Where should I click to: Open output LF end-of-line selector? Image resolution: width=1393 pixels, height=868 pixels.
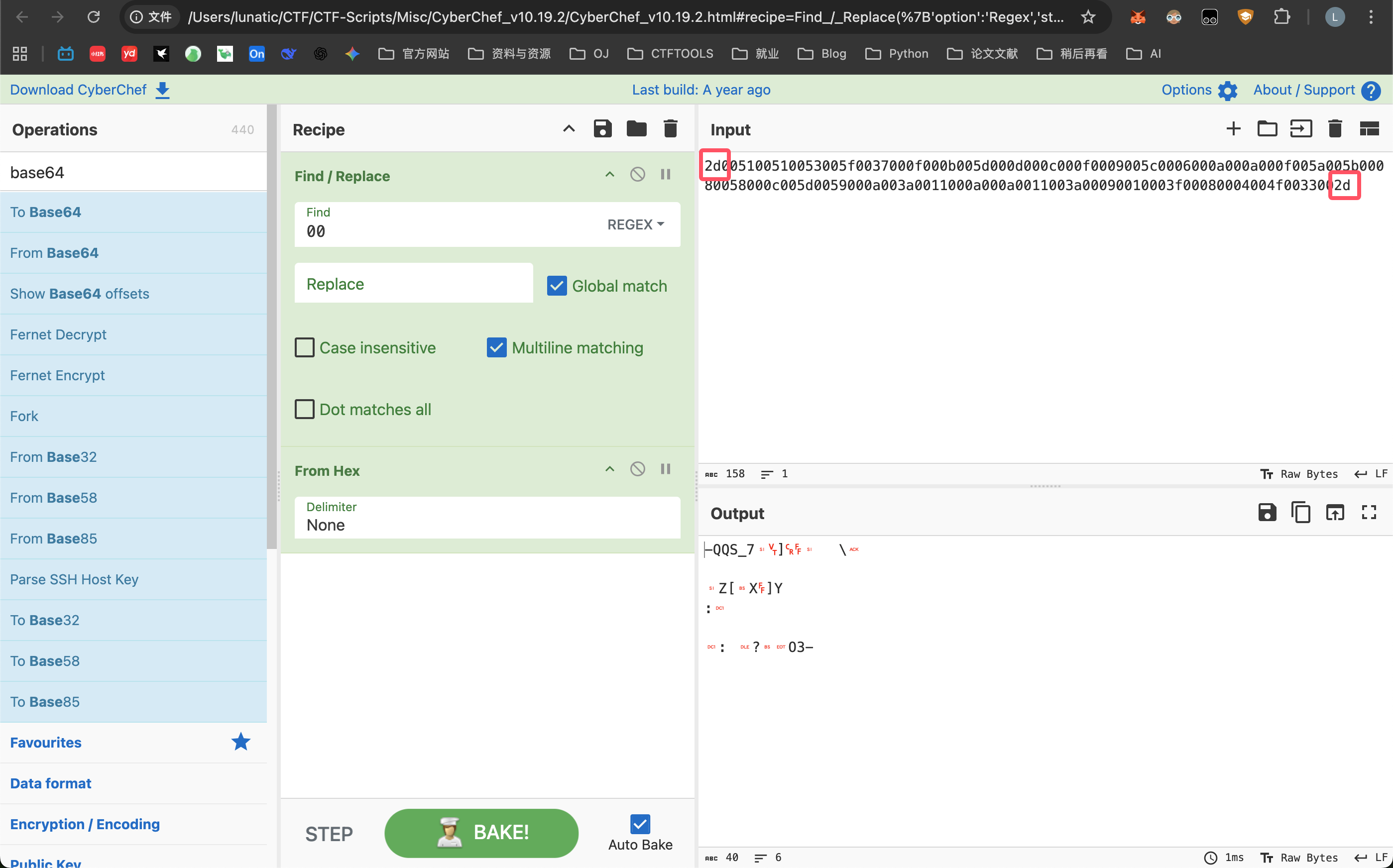[x=1371, y=857]
